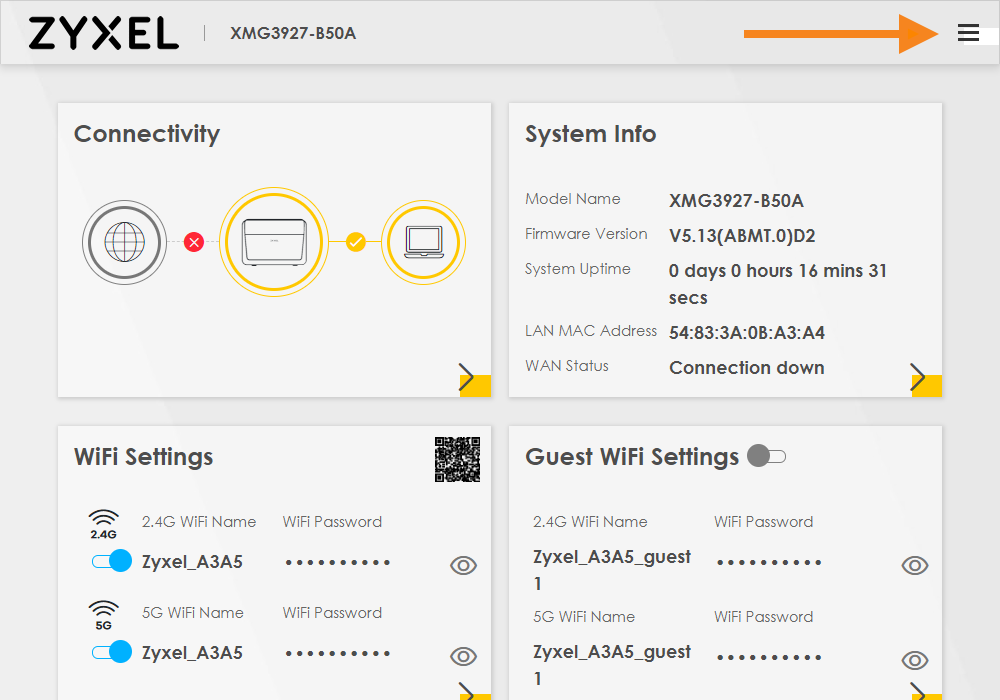This screenshot has height=700, width=1000.
Task: Show the Zyxel_A3A5_guest1 2.4G password
Action: point(915,565)
